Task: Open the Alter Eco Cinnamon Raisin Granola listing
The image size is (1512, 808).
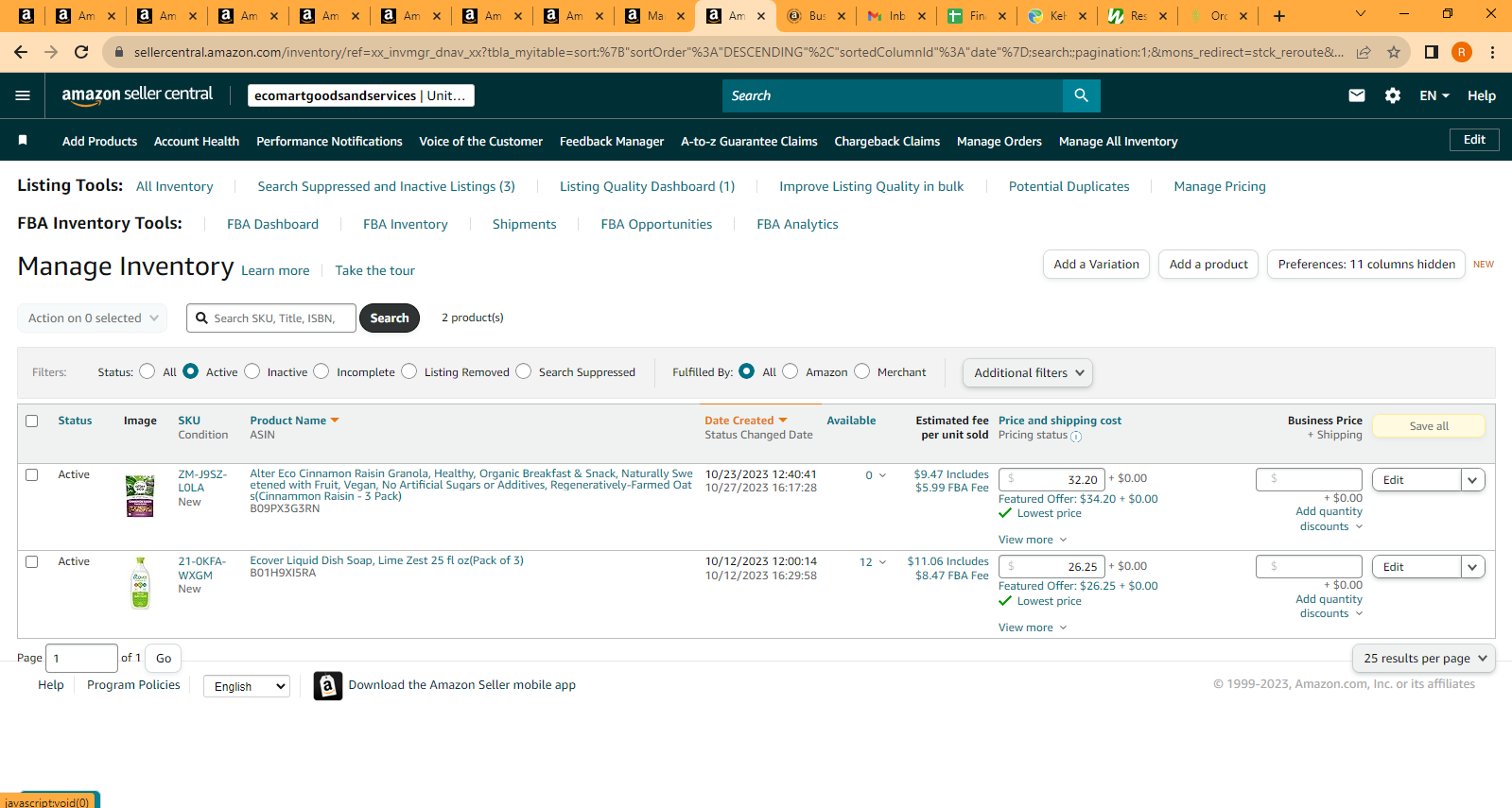Action: (471, 485)
